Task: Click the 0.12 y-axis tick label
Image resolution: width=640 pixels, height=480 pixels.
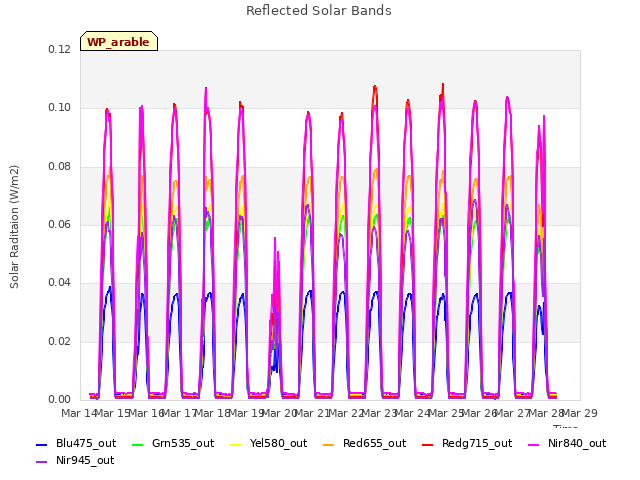Action: [60, 49]
